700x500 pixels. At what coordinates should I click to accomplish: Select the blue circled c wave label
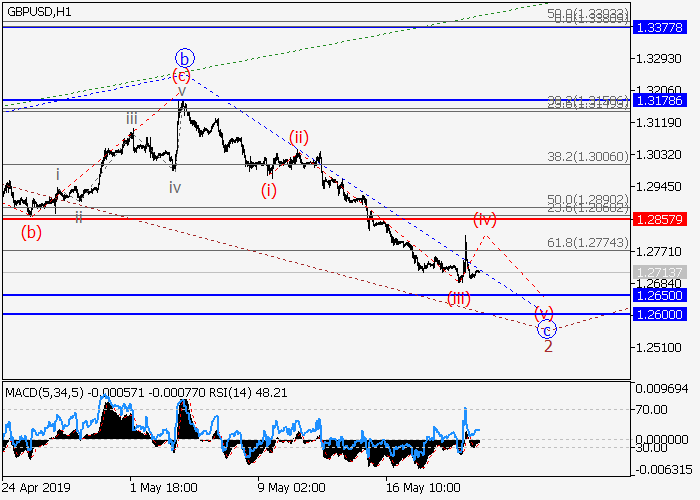click(x=546, y=329)
